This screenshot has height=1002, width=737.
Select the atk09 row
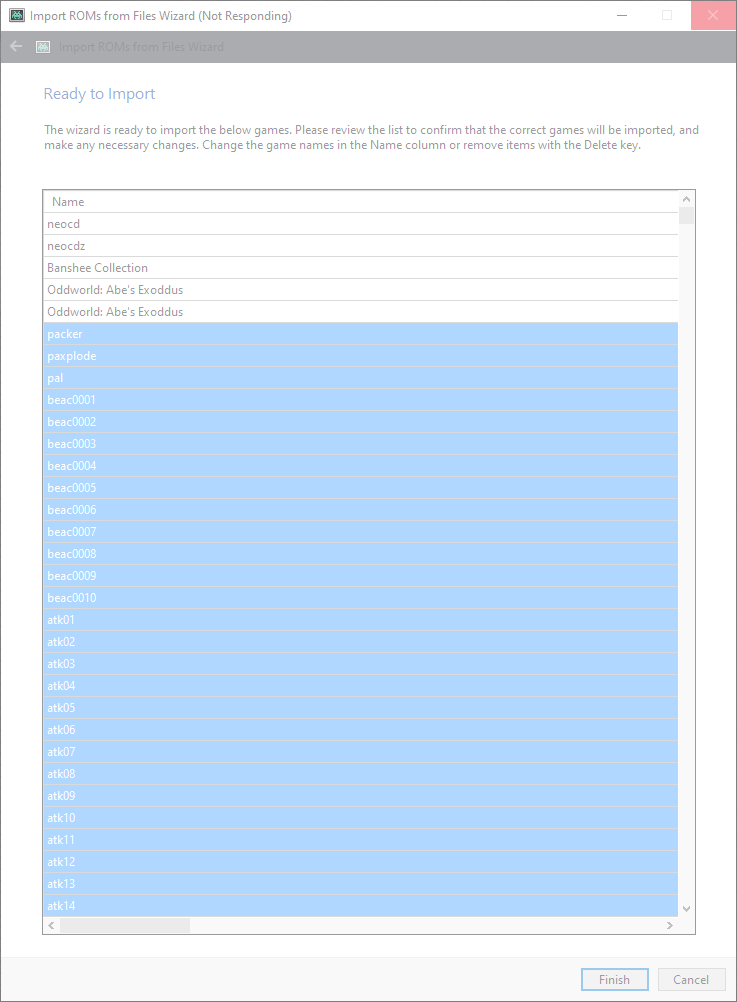point(361,796)
